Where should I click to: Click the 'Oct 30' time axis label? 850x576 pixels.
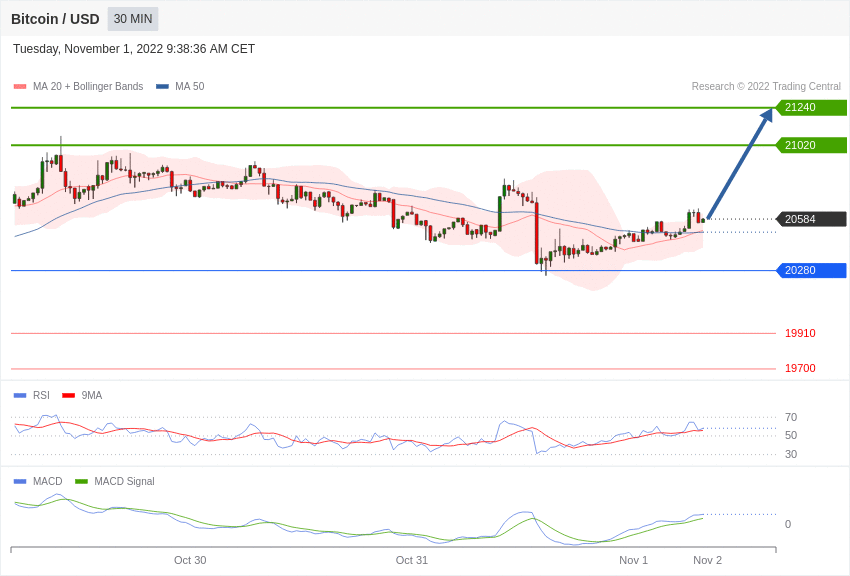pos(190,560)
